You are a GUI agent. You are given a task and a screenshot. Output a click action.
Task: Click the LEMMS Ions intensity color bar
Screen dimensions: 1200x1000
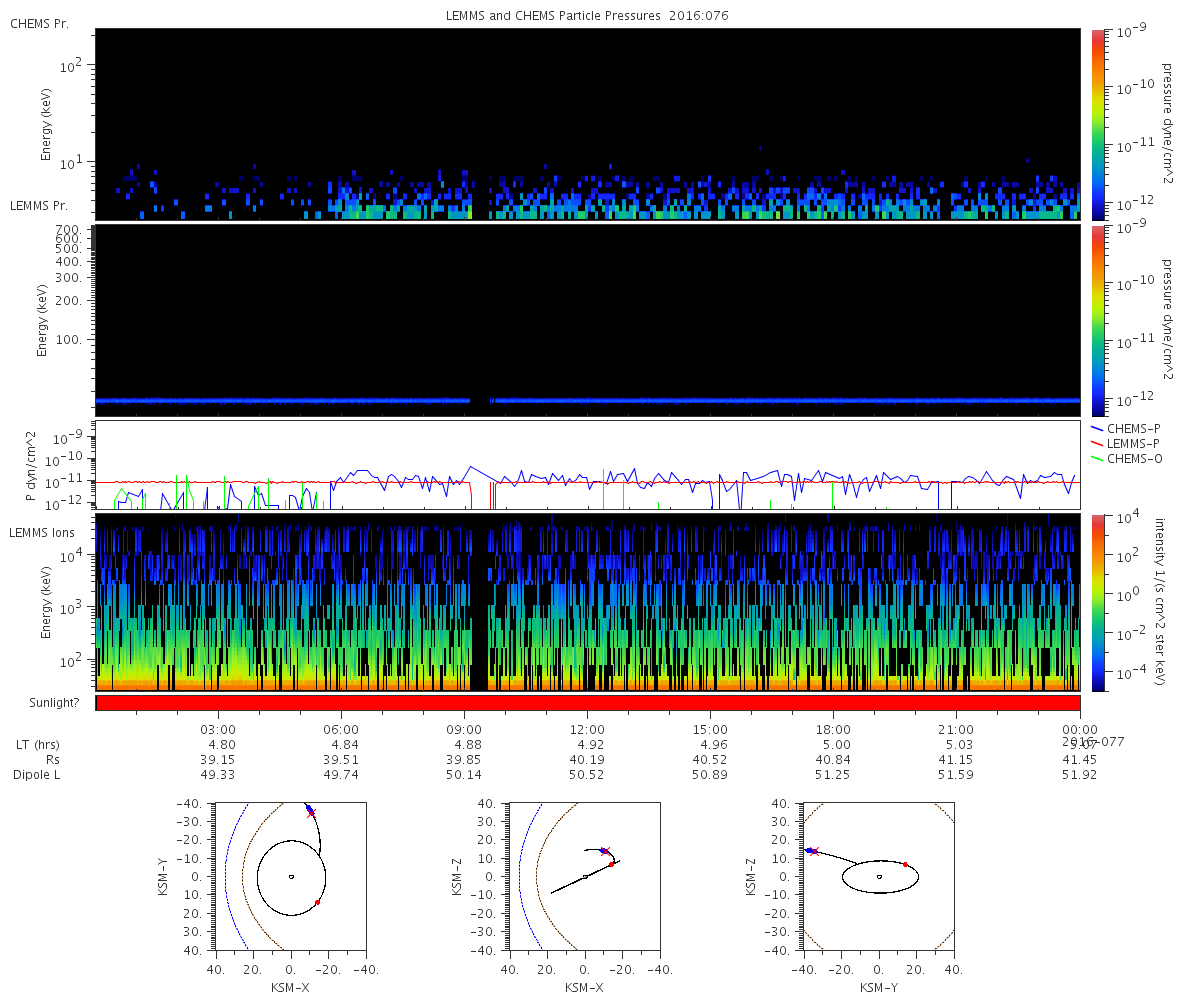[1097, 602]
